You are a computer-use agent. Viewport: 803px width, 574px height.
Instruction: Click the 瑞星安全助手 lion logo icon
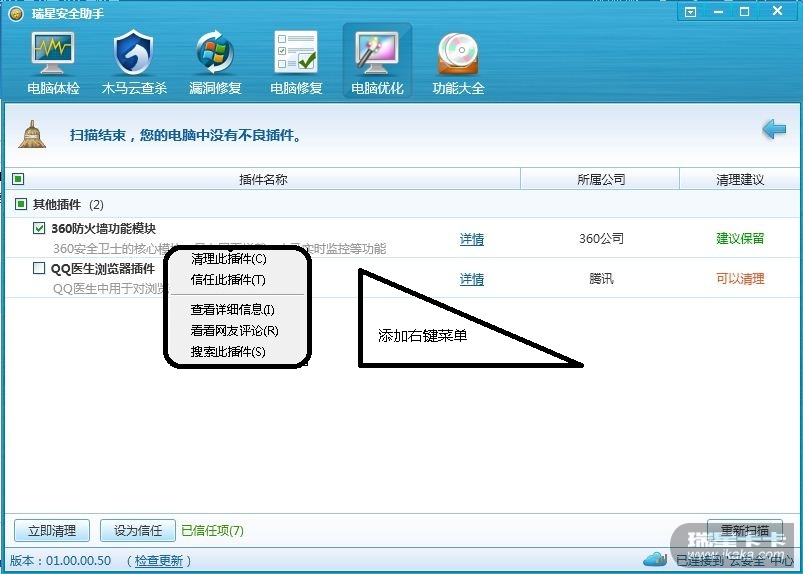(16, 14)
